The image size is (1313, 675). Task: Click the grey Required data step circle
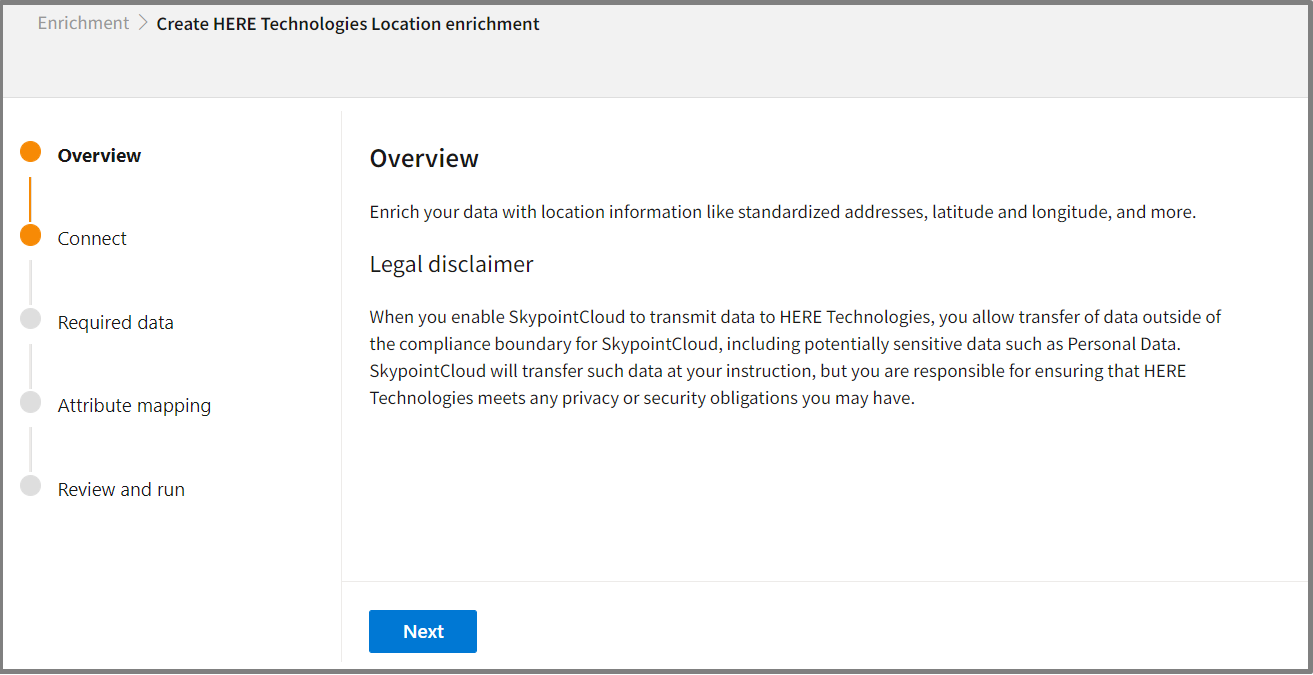tap(31, 319)
